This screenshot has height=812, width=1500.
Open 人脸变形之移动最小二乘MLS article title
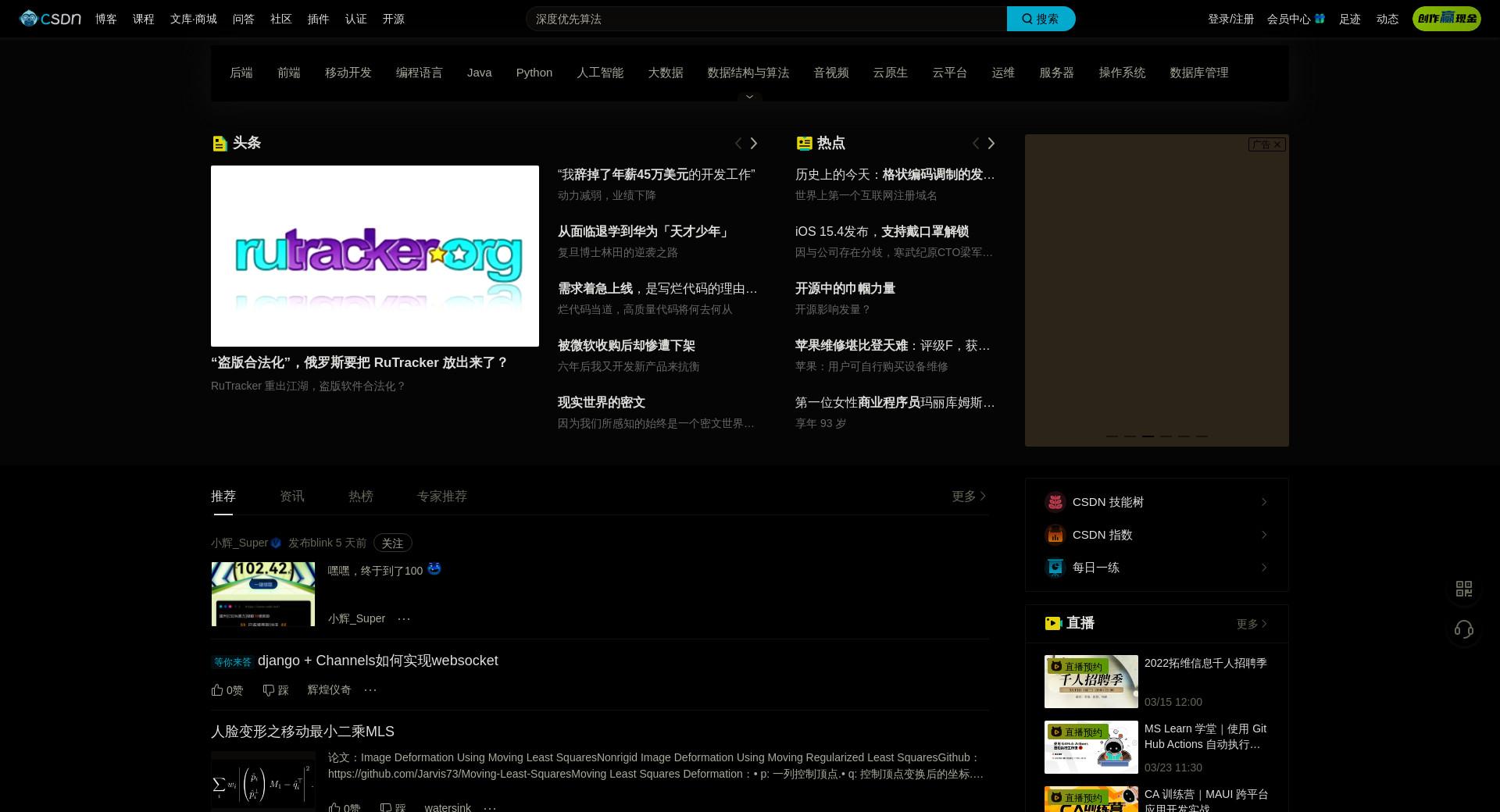pos(302,732)
